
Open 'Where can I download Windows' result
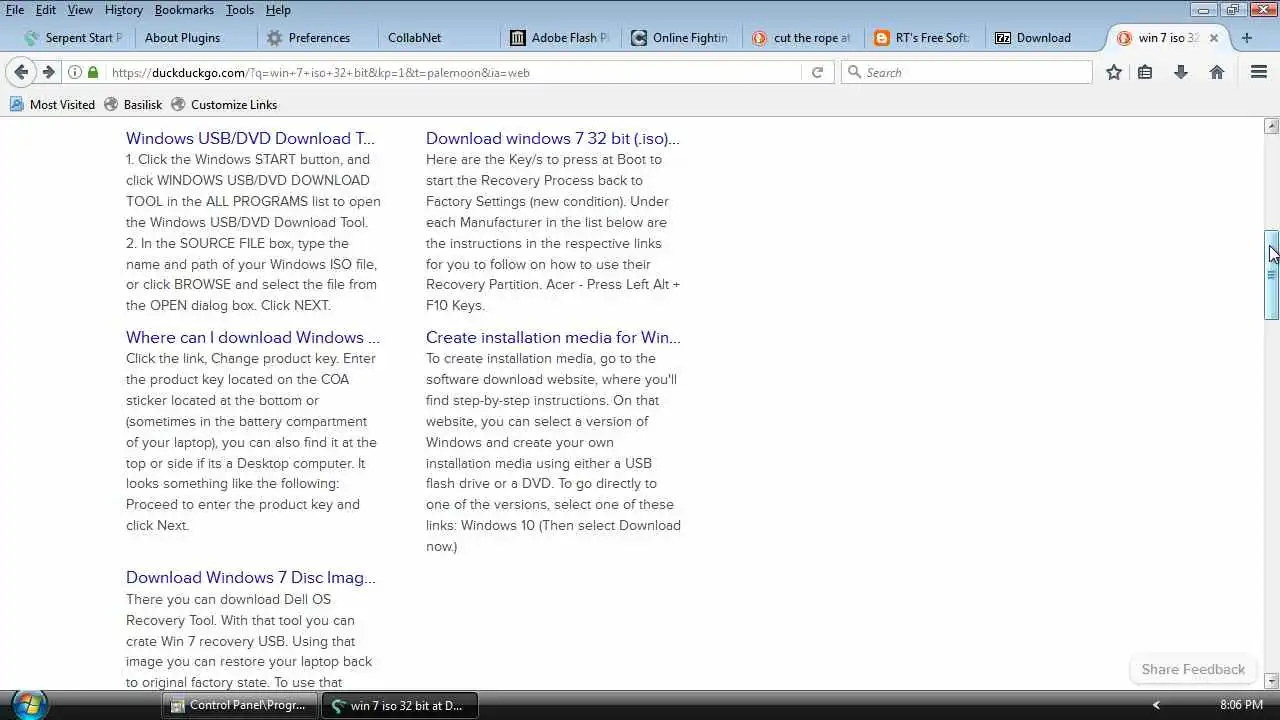[x=253, y=337]
